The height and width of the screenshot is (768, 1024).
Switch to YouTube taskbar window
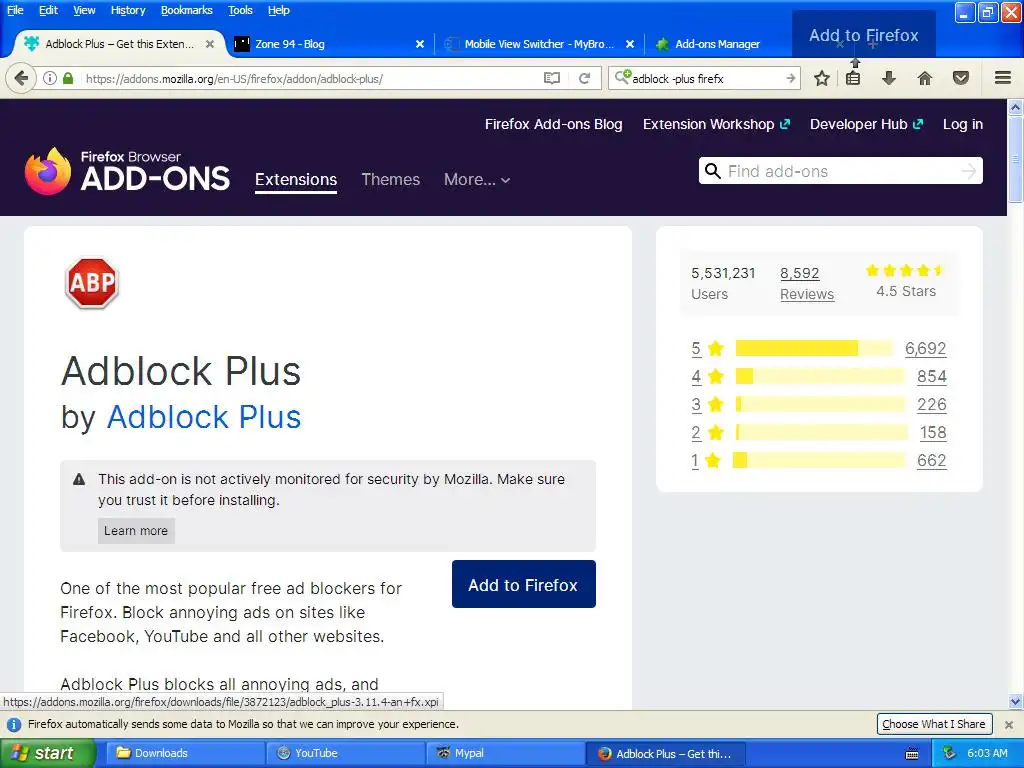[x=346, y=753]
